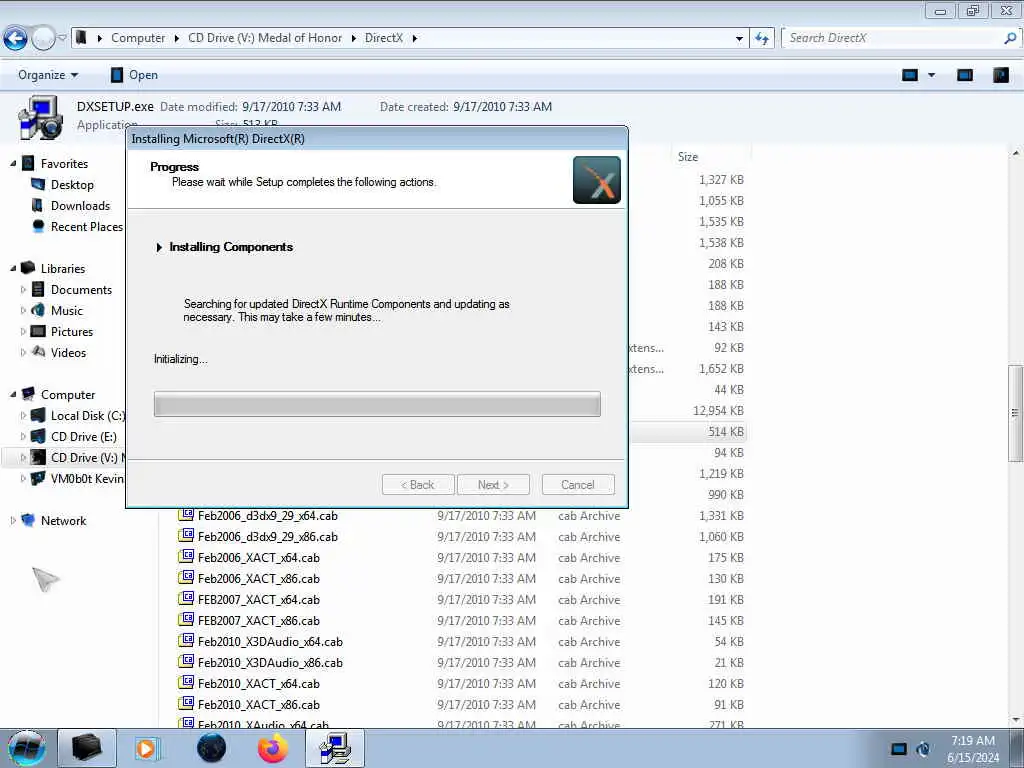This screenshot has width=1024, height=768.
Task: Toggle the preview pane icon
Action: tap(965, 75)
